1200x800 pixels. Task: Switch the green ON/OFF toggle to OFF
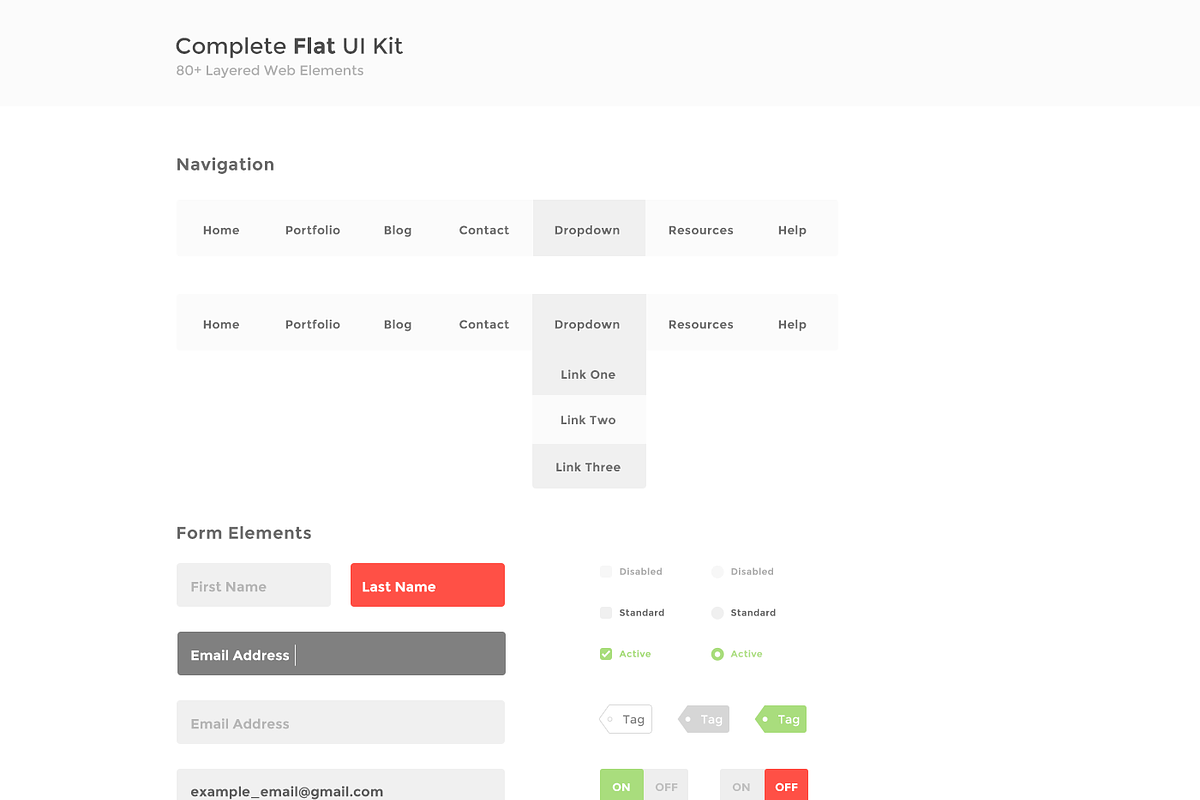click(666, 785)
